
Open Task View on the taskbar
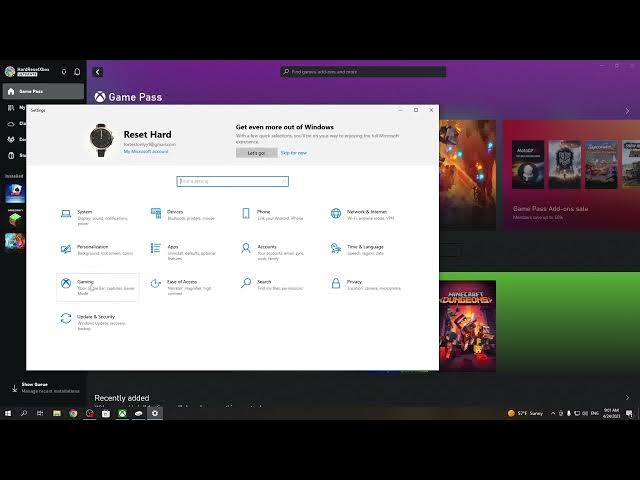(x=40, y=413)
